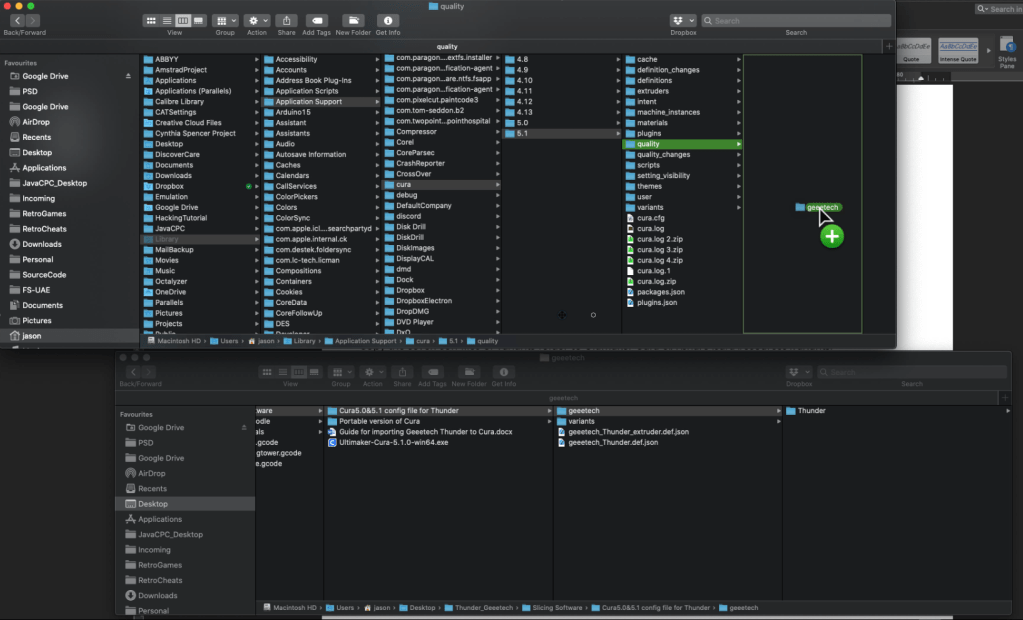Switch to icon view in top toolbar
The image size is (1023, 620).
coord(151,20)
